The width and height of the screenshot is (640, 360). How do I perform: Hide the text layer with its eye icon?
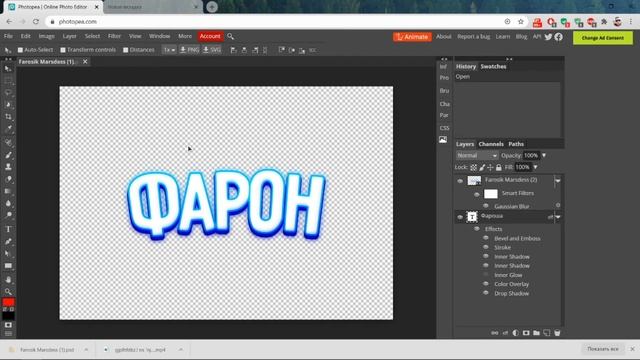pos(460,217)
